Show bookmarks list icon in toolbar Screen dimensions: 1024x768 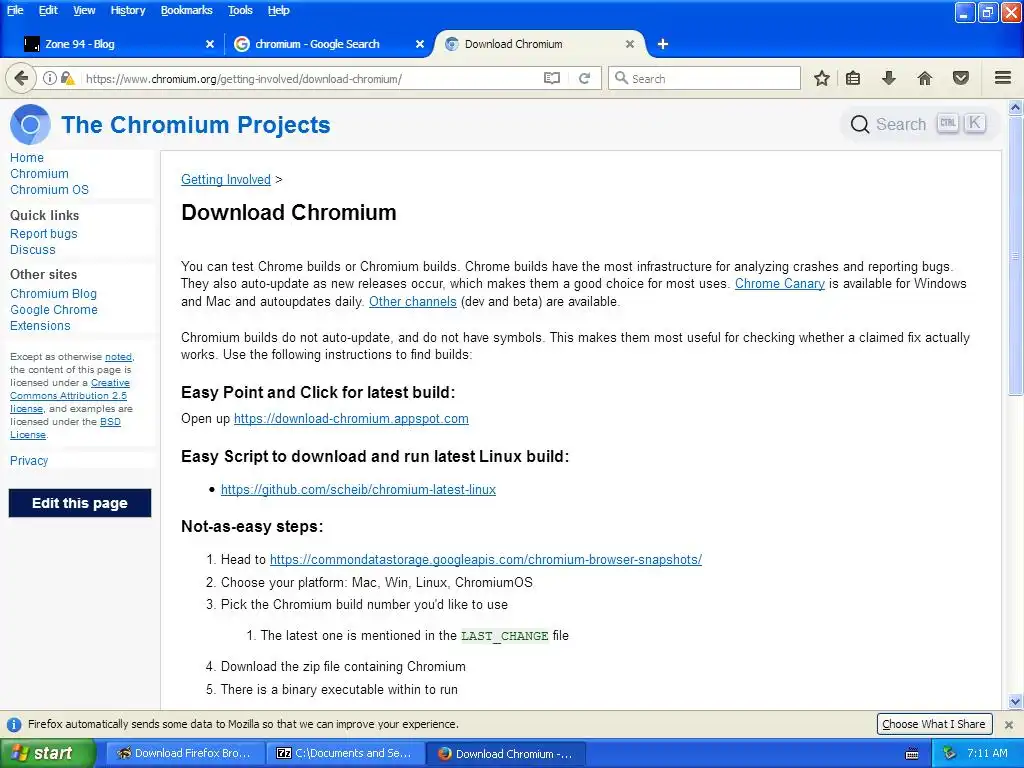(x=853, y=78)
